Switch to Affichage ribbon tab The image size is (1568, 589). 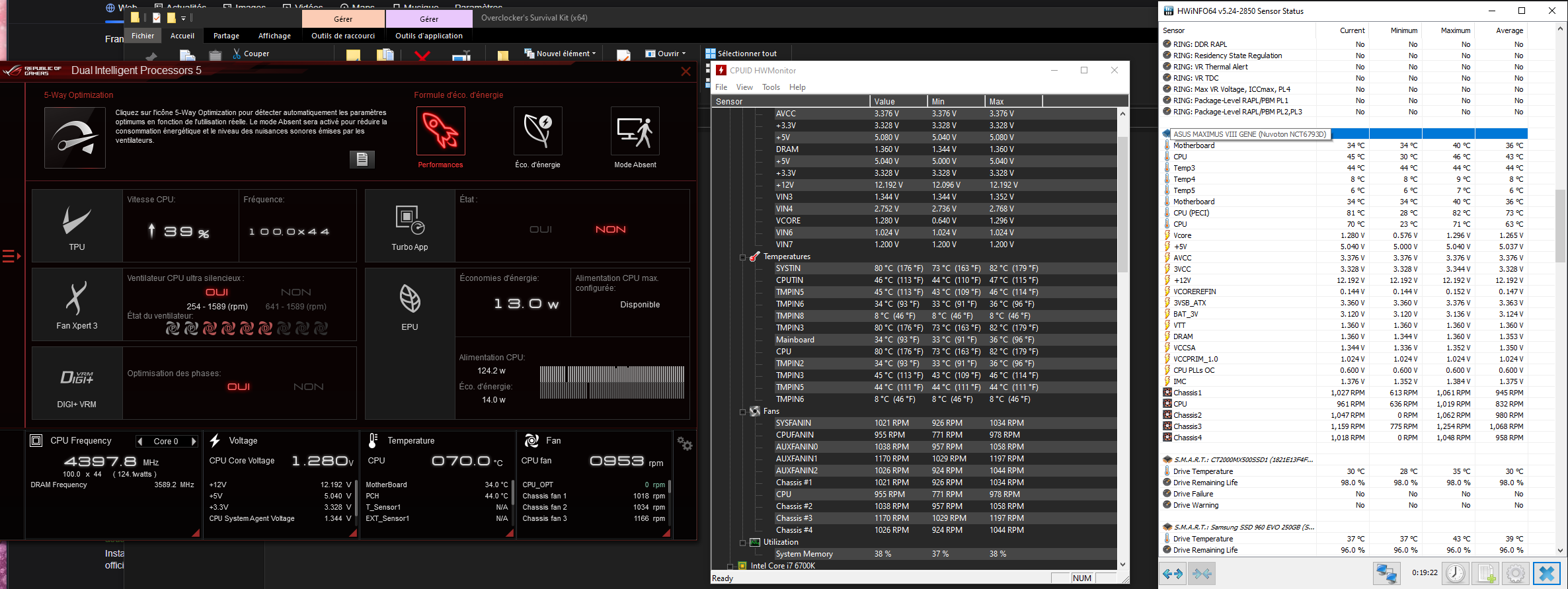[x=274, y=36]
